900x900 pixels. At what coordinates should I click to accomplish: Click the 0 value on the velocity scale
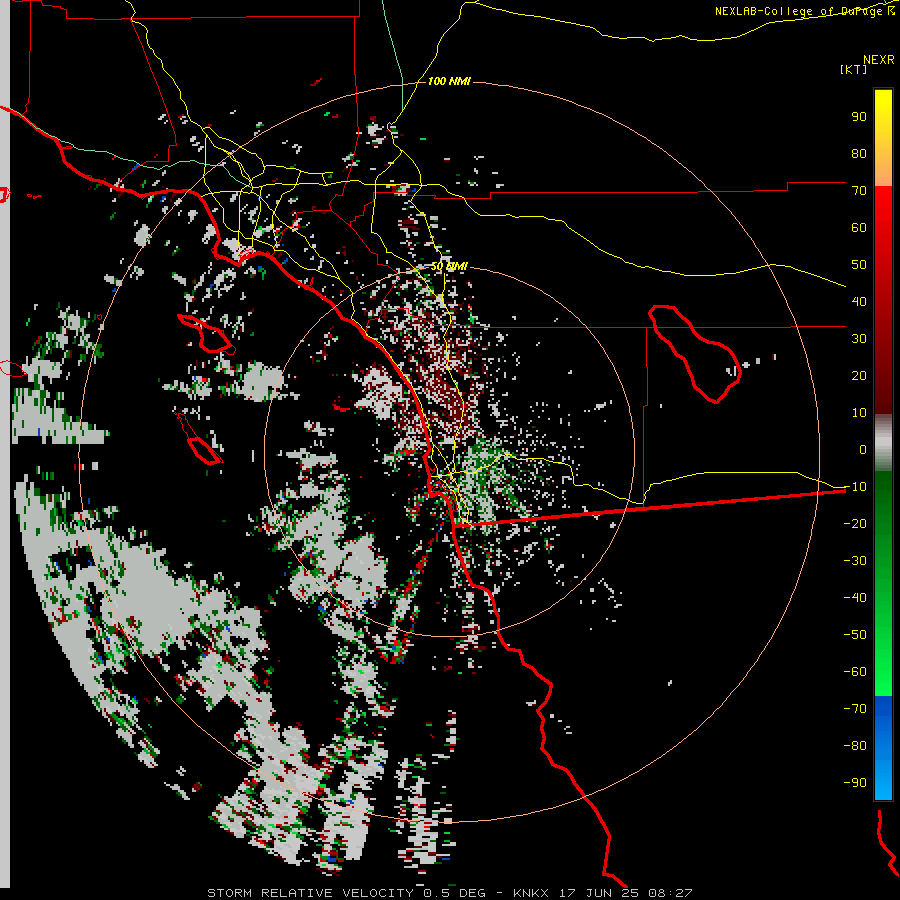863,449
